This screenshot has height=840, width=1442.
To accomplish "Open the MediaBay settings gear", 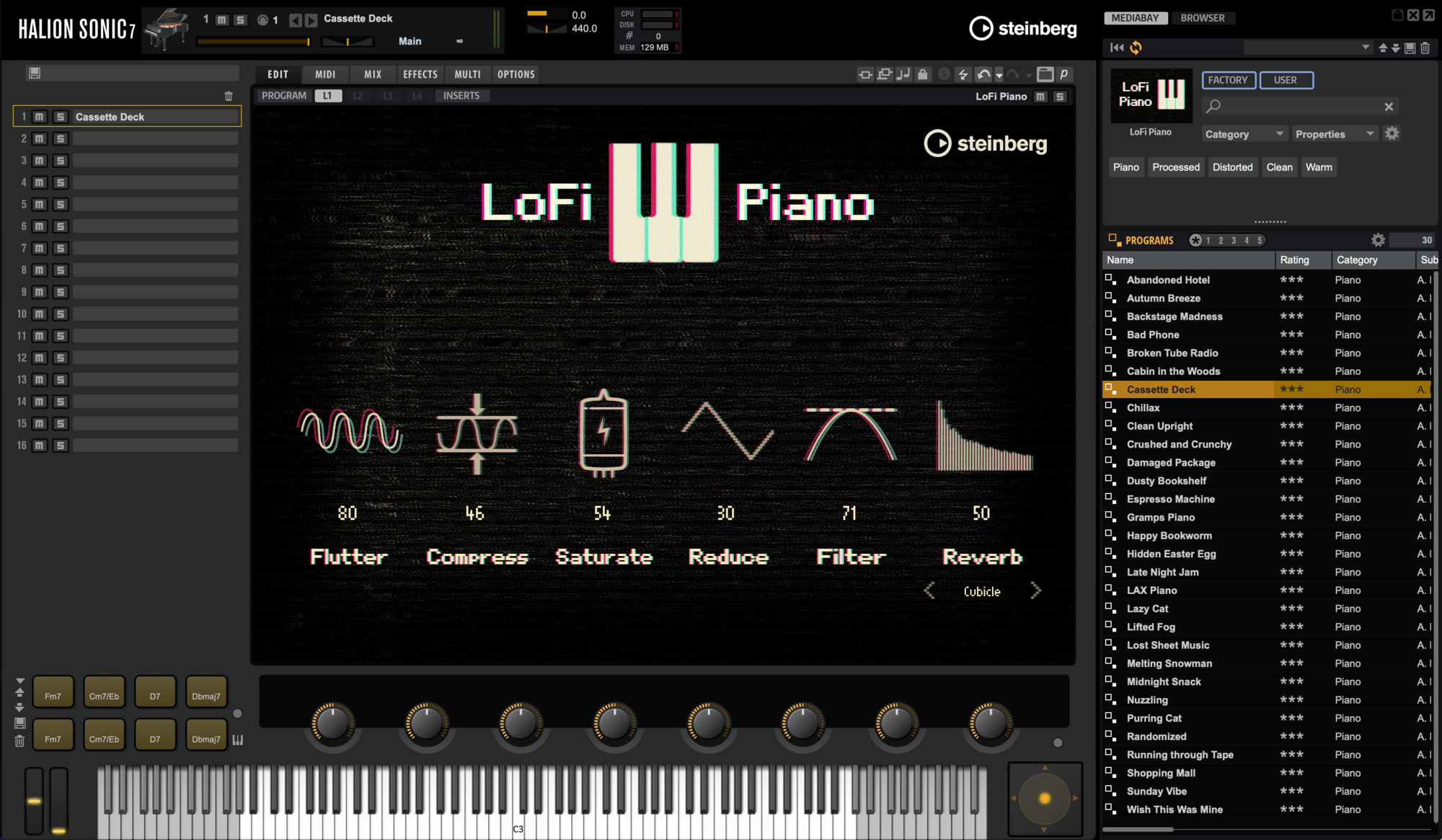I will click(1392, 133).
